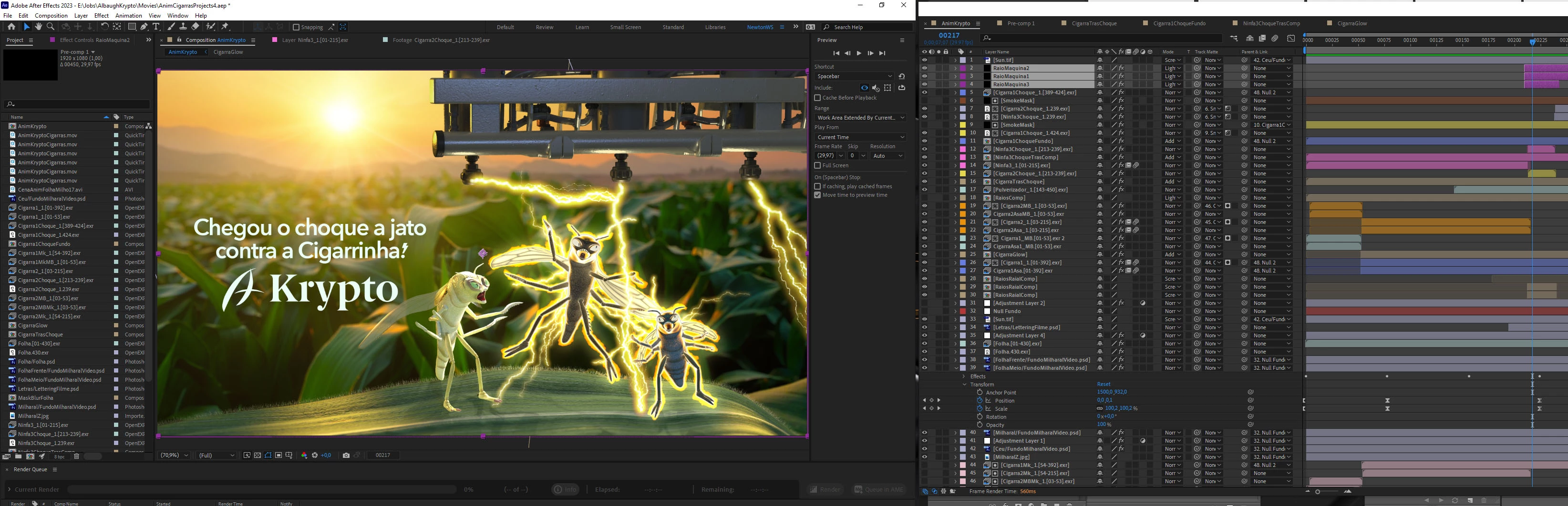Image resolution: width=1568 pixels, height=506 pixels.
Task: Toggle mask and shape path visibility
Action: coord(268,455)
